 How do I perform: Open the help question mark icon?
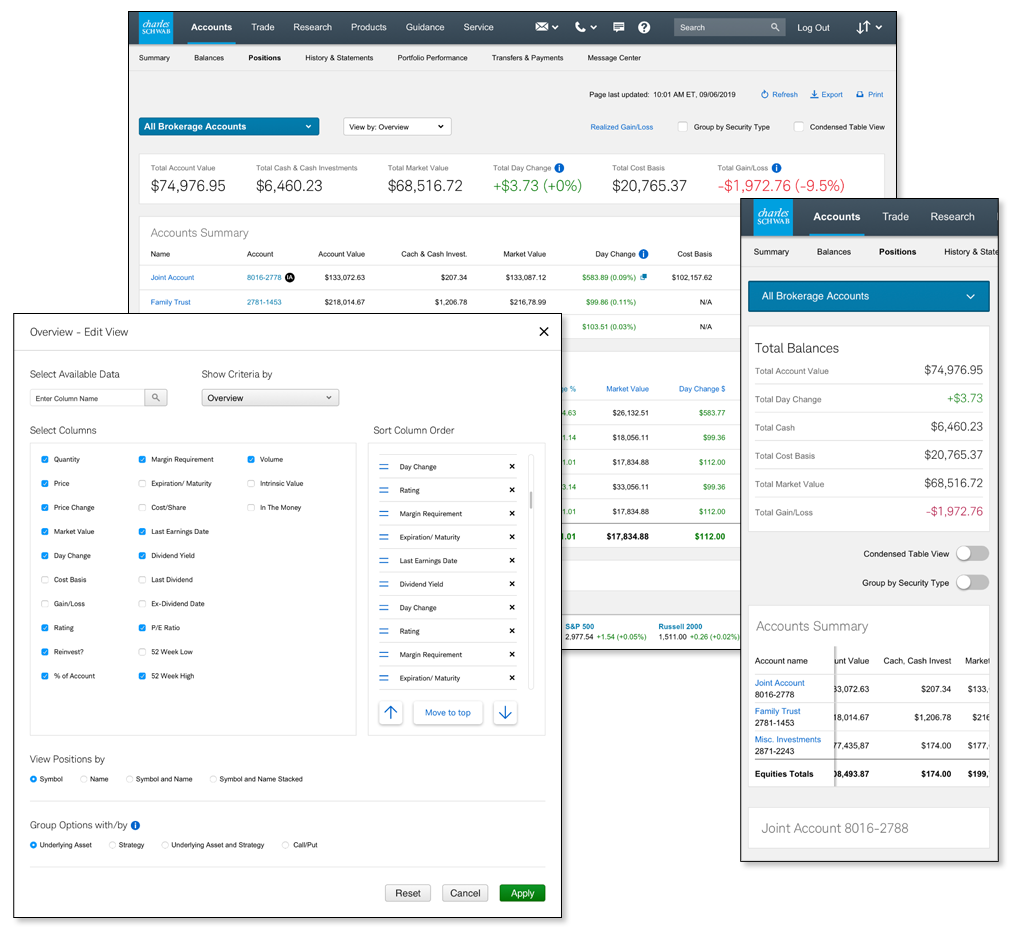[644, 28]
